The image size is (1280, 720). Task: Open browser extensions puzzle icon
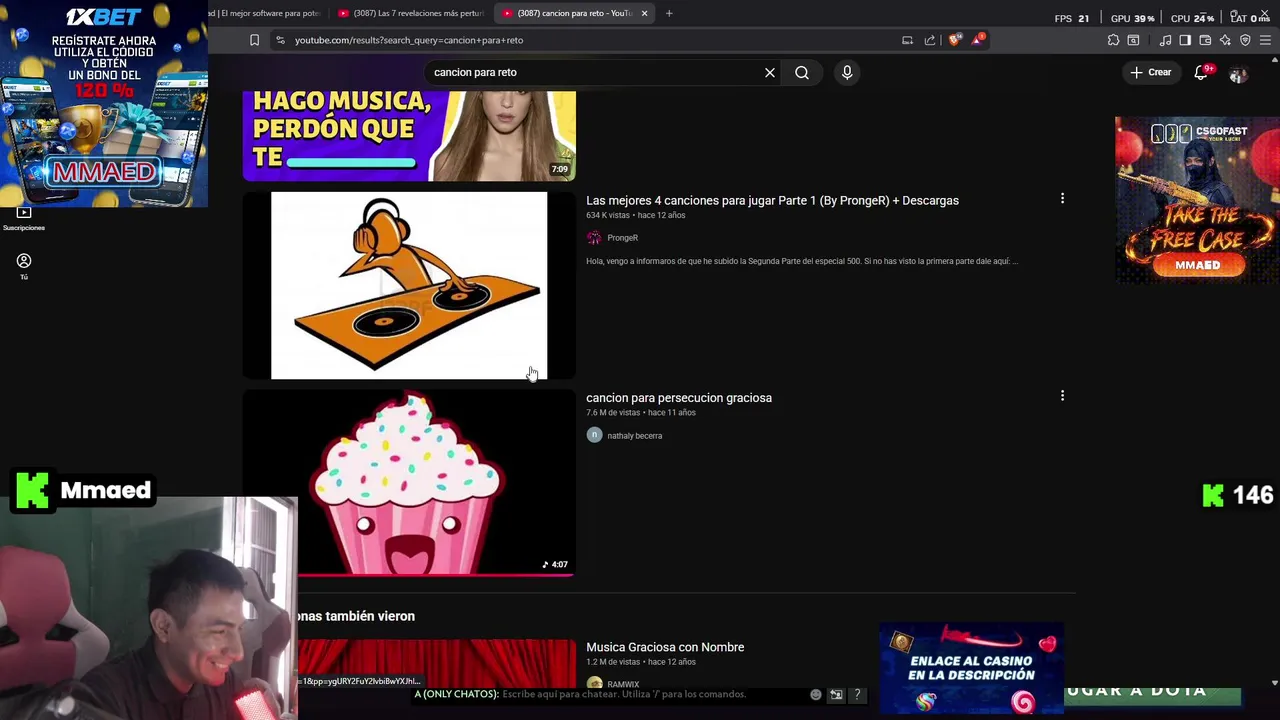click(x=1113, y=40)
